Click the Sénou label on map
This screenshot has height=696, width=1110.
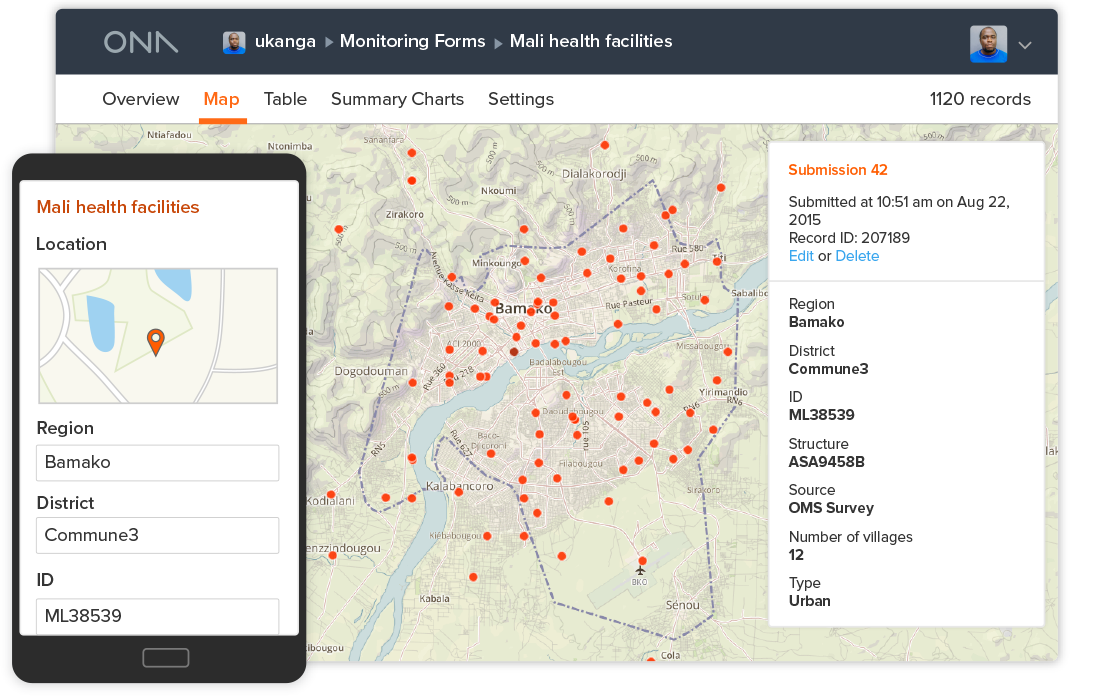tap(682, 605)
